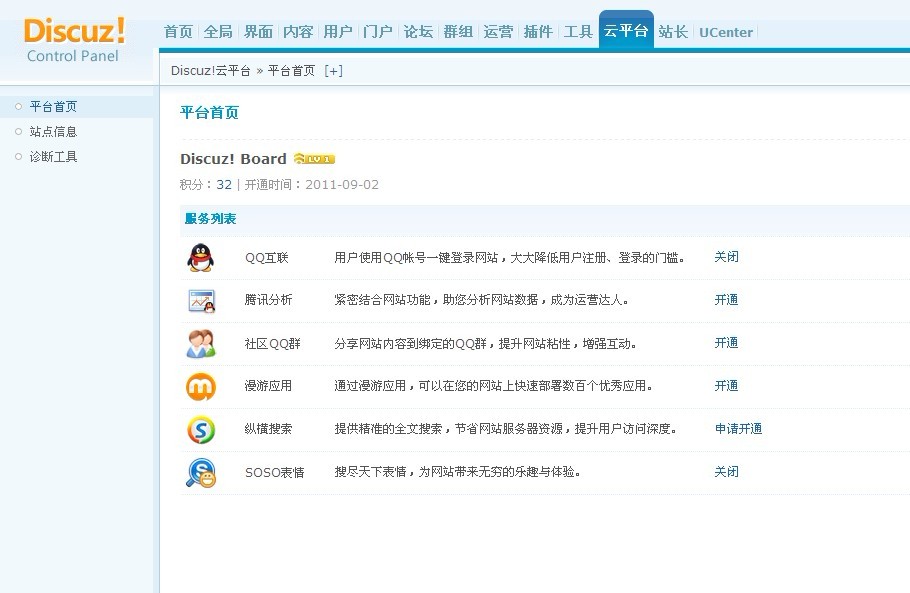The width and height of the screenshot is (910, 593).
Task: Click 申请开通 link for 纵横搜索
Action: point(738,428)
